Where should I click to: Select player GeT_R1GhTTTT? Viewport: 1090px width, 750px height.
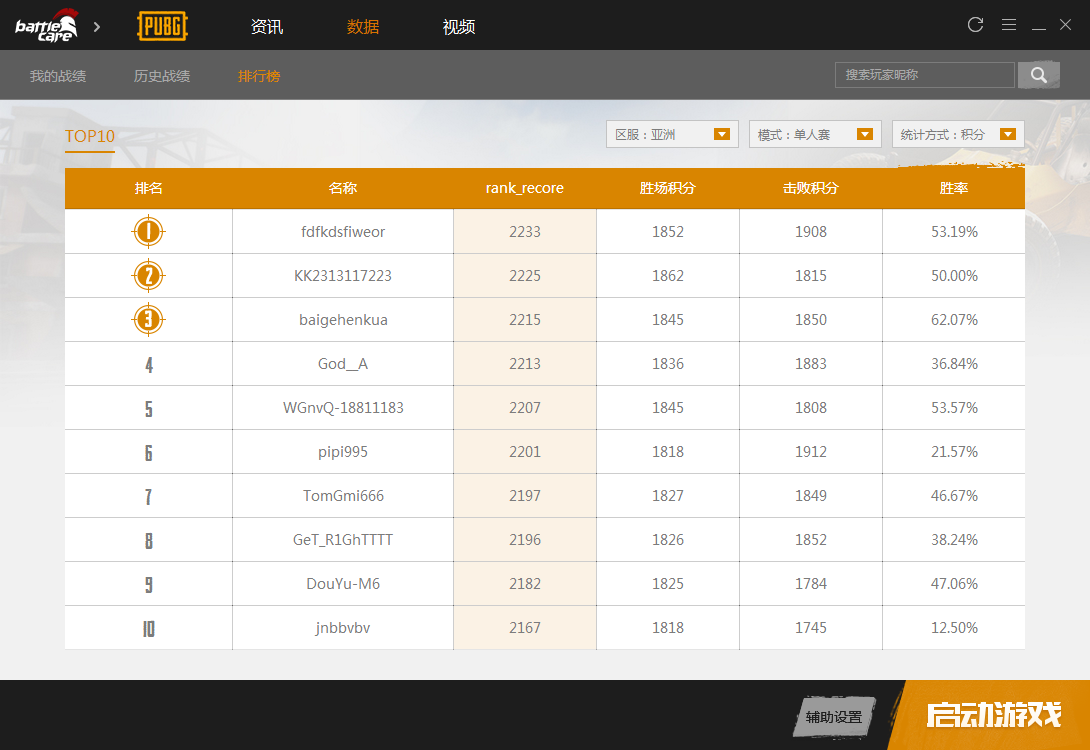tap(343, 539)
